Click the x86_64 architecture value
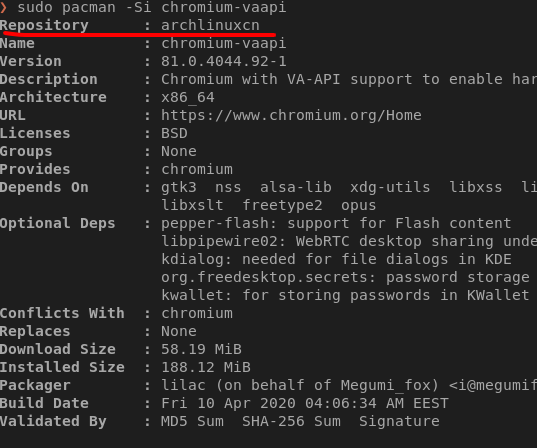Viewport: 537px width, 448px height. [188, 98]
